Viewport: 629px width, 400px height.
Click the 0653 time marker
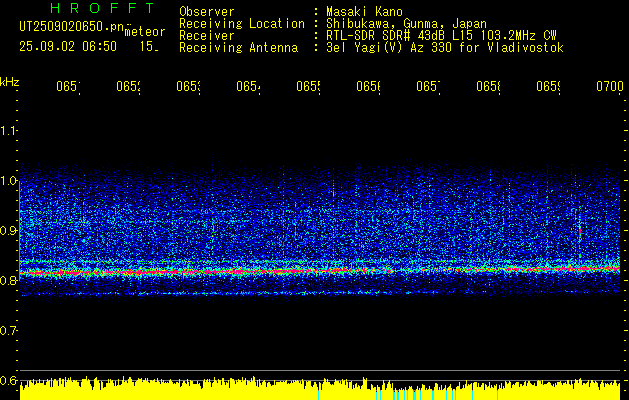[188, 86]
